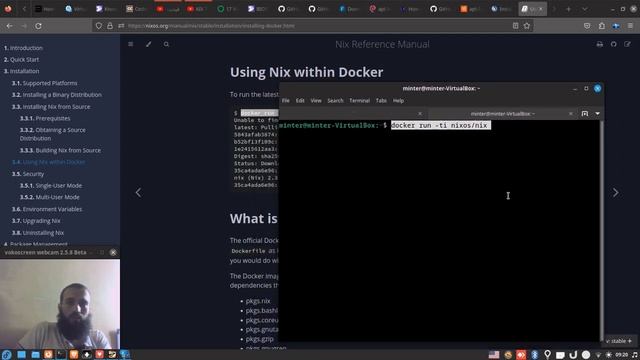Open the GitHub repository icon in manual header
Viewport: 640px width, 360px height.
pyautogui.click(x=613, y=44)
